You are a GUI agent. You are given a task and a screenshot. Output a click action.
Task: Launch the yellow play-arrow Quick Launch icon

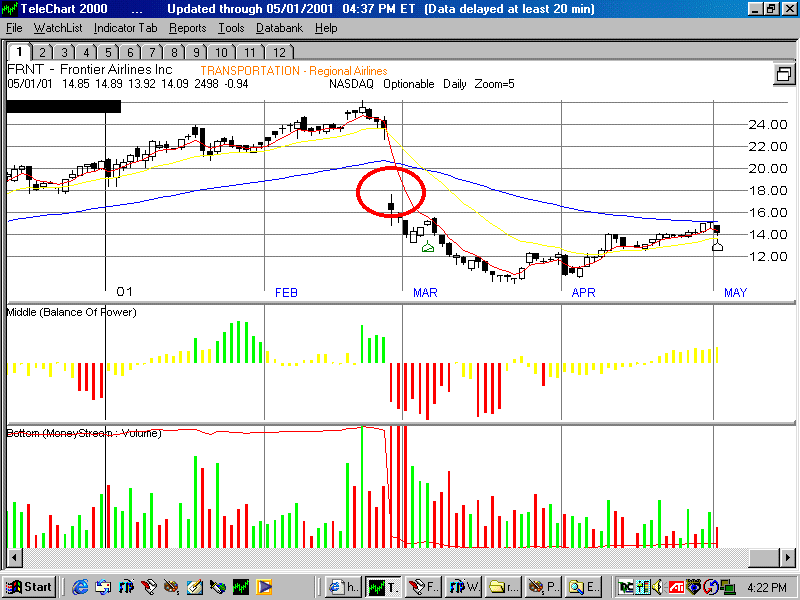pyautogui.click(x=264, y=587)
